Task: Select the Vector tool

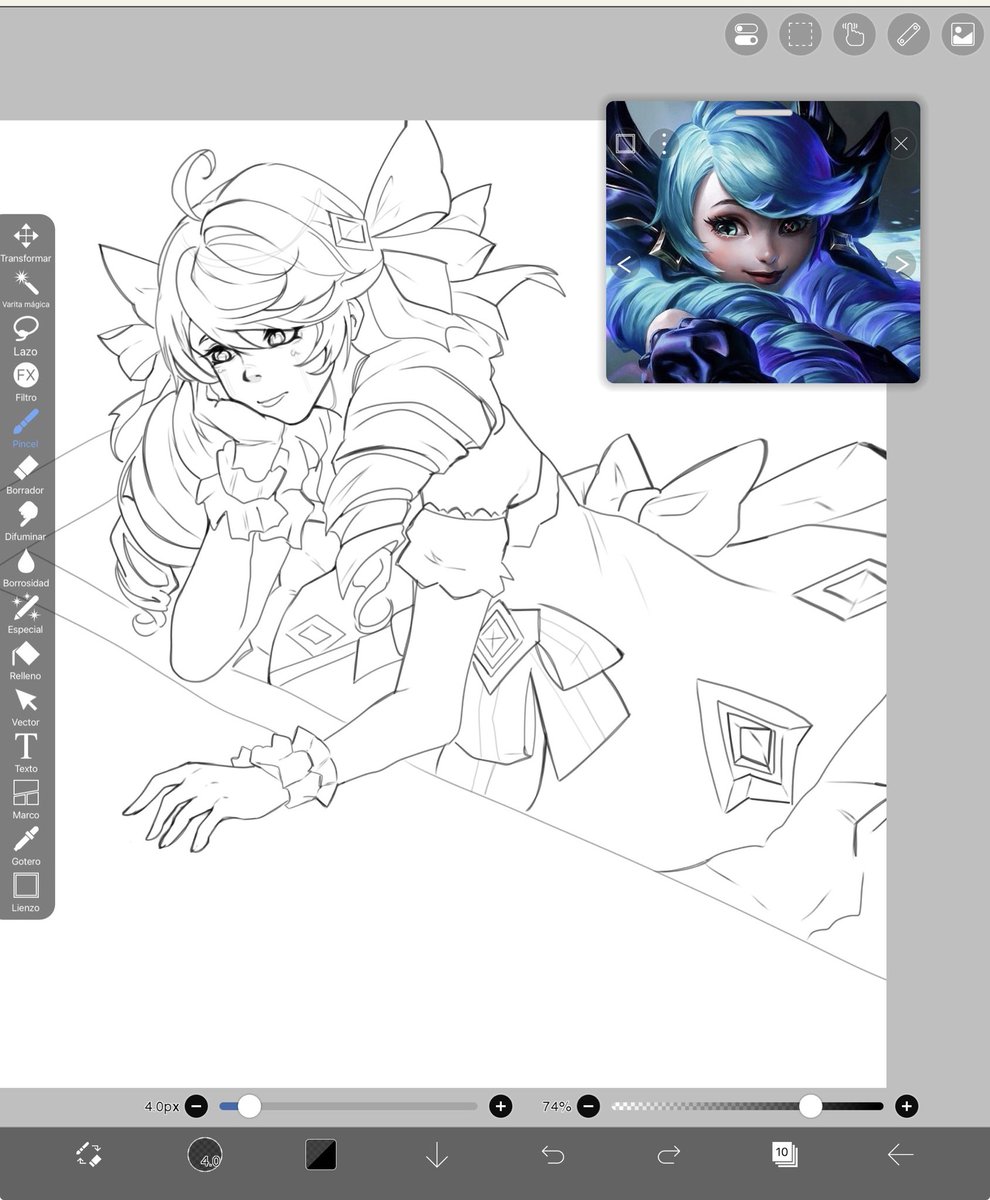Action: click(26, 706)
